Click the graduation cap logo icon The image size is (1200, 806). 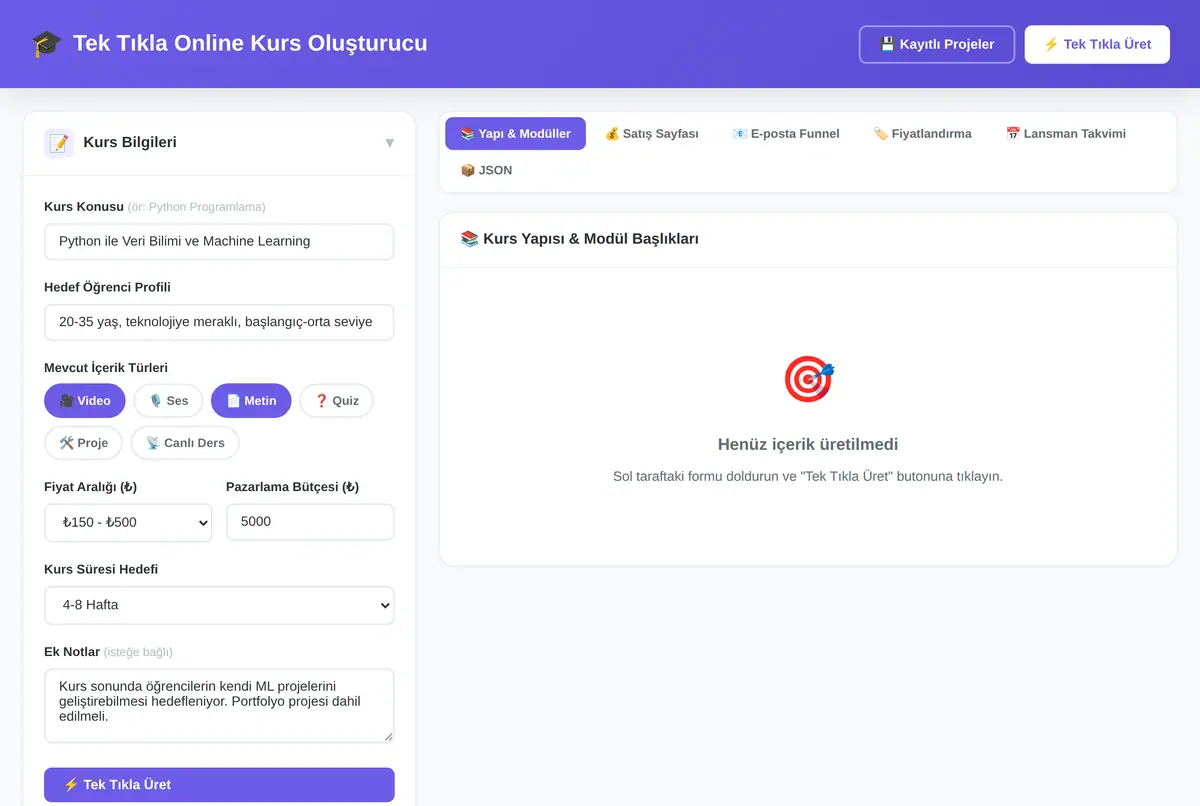(46, 44)
